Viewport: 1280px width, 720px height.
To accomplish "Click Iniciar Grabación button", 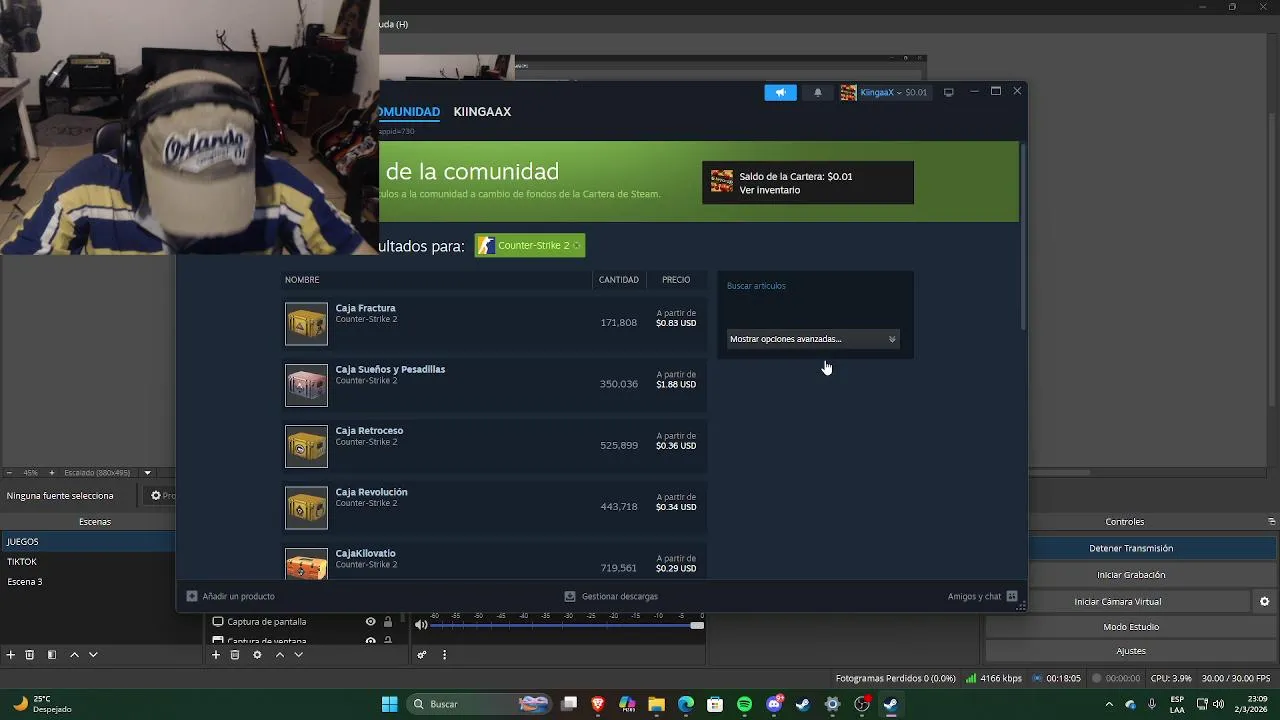I will pos(1131,575).
